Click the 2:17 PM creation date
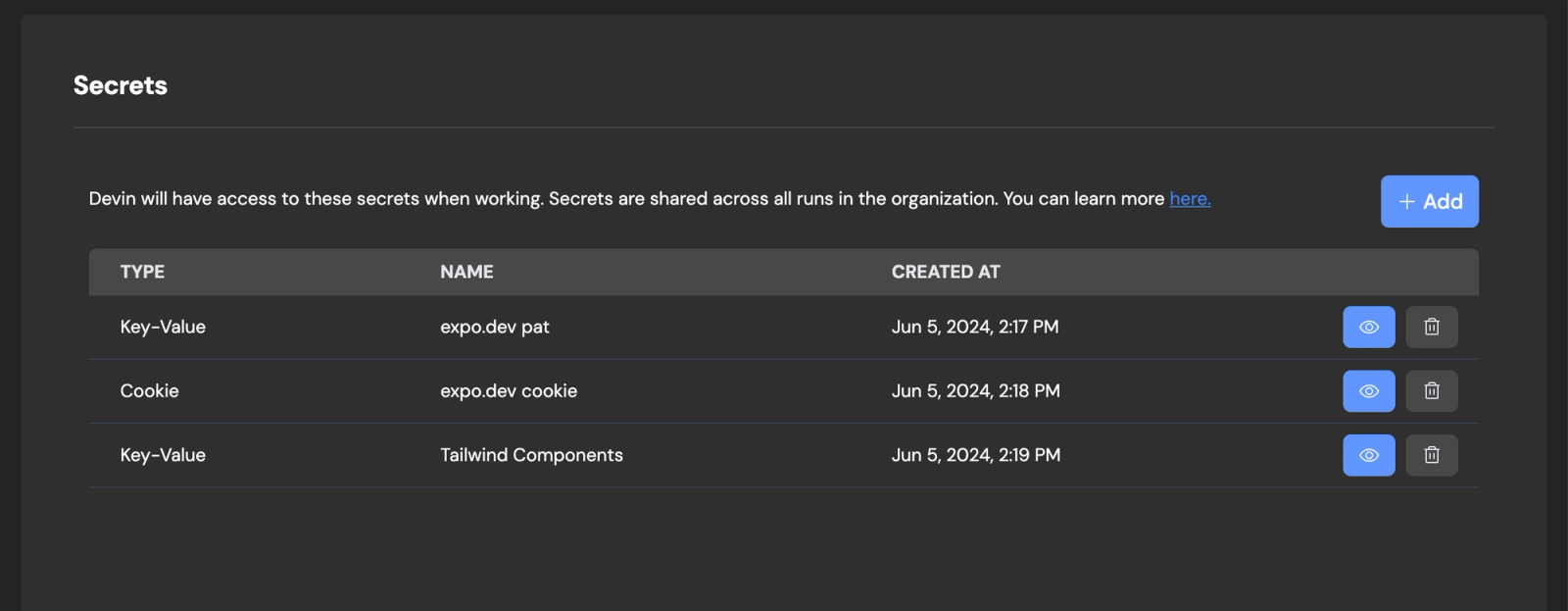Viewport: 1568px width, 611px height. point(974,327)
